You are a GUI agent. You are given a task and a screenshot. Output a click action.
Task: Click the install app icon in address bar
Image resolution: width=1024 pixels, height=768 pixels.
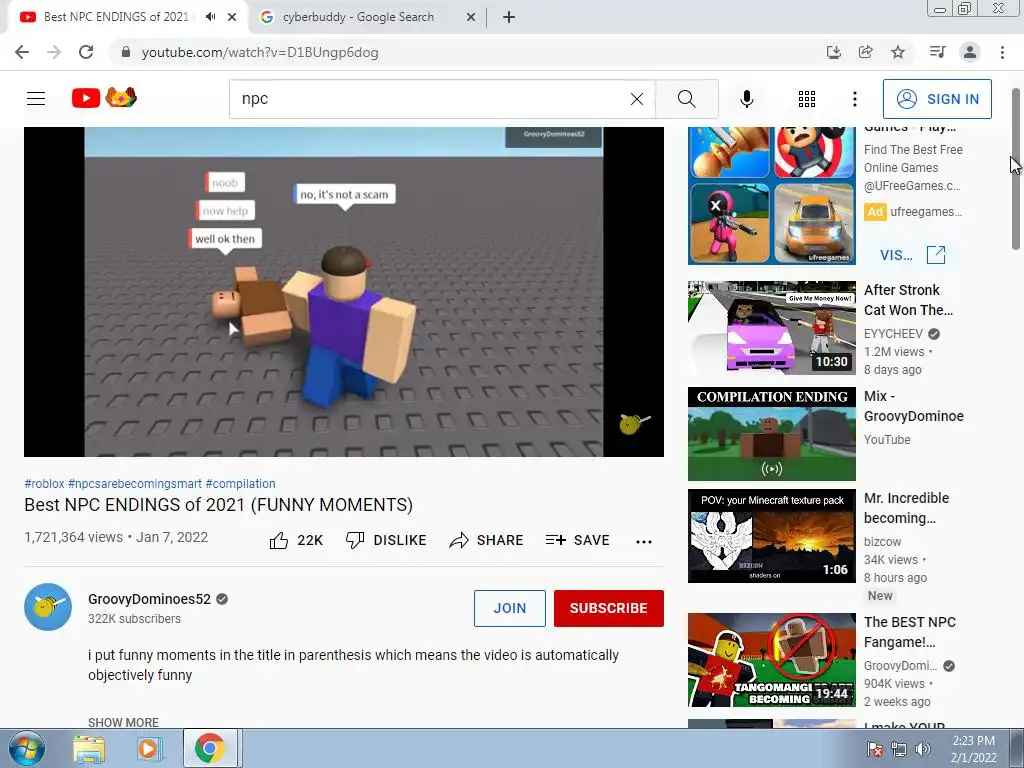click(x=833, y=52)
